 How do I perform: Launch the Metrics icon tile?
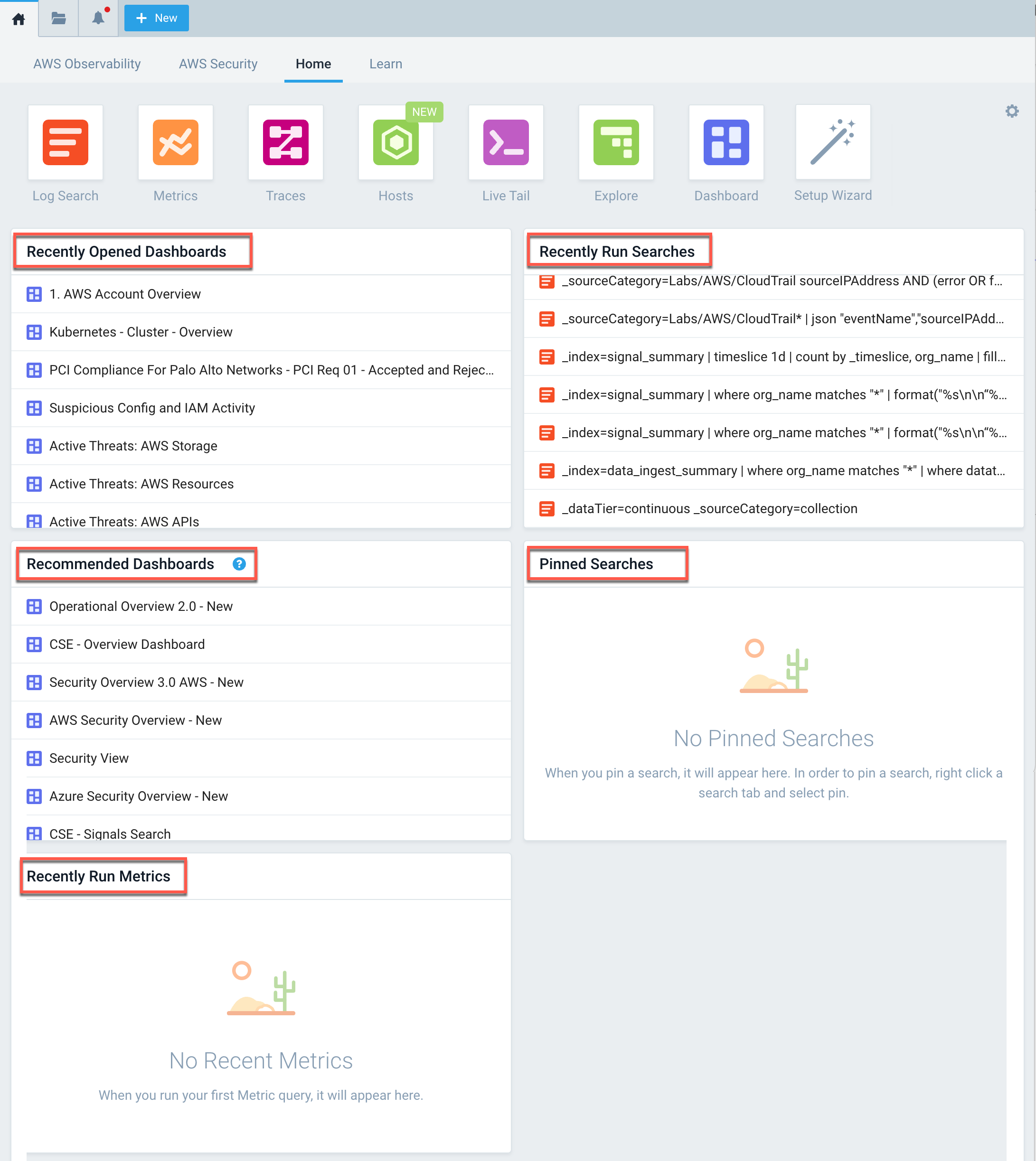point(175,142)
